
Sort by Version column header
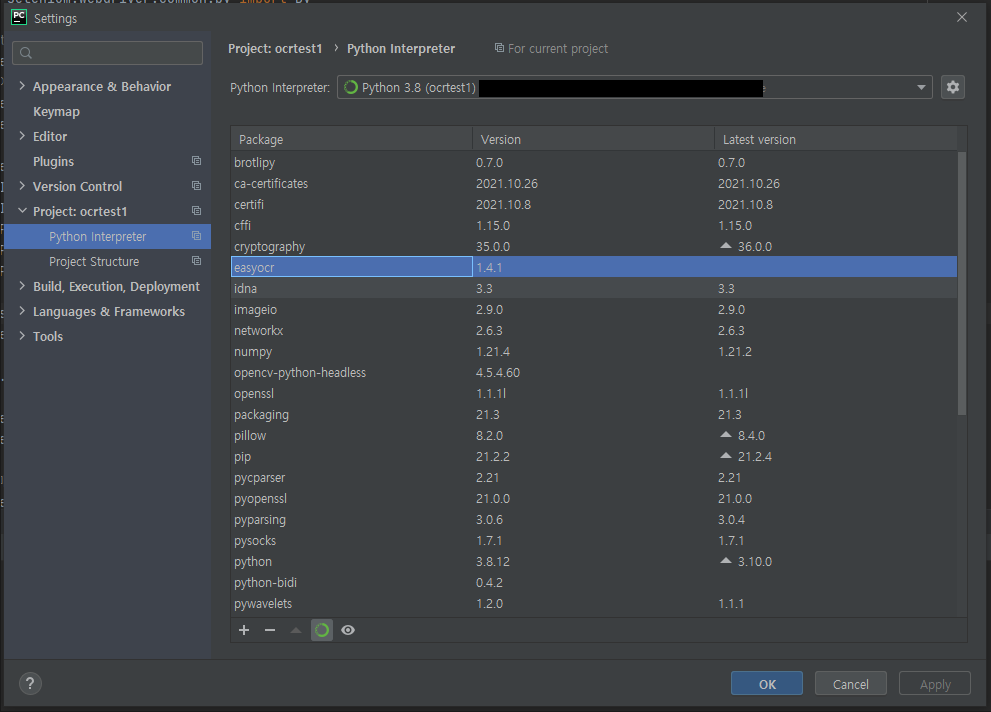(x=593, y=139)
